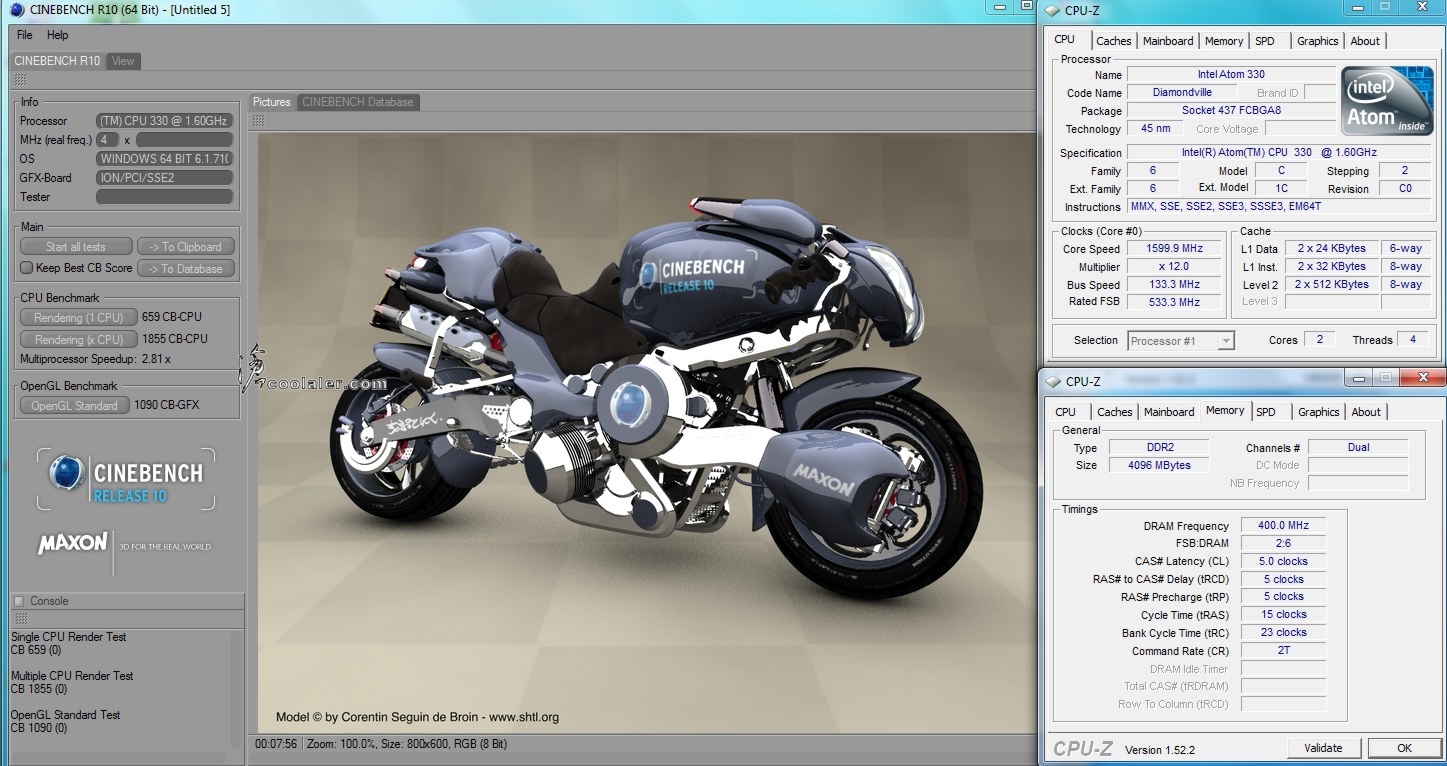The width and height of the screenshot is (1447, 766).
Task: Click the OK button in CPU-Z
Action: point(1404,748)
